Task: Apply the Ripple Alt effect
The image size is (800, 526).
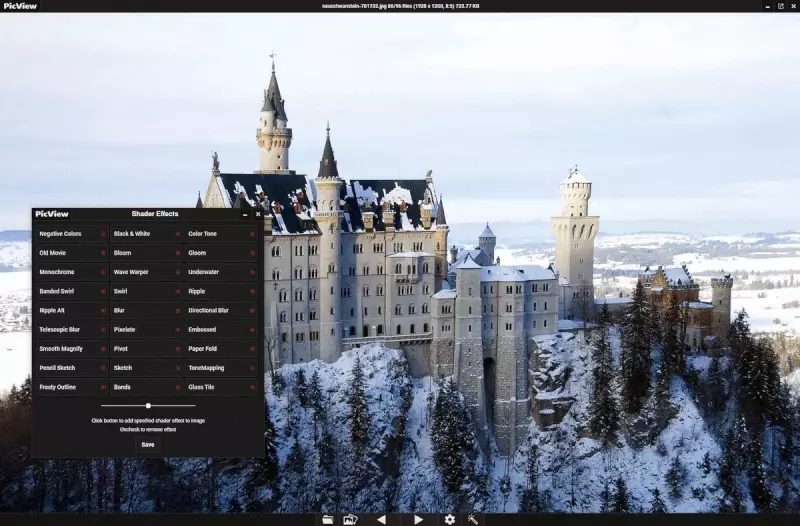Action: click(71, 310)
